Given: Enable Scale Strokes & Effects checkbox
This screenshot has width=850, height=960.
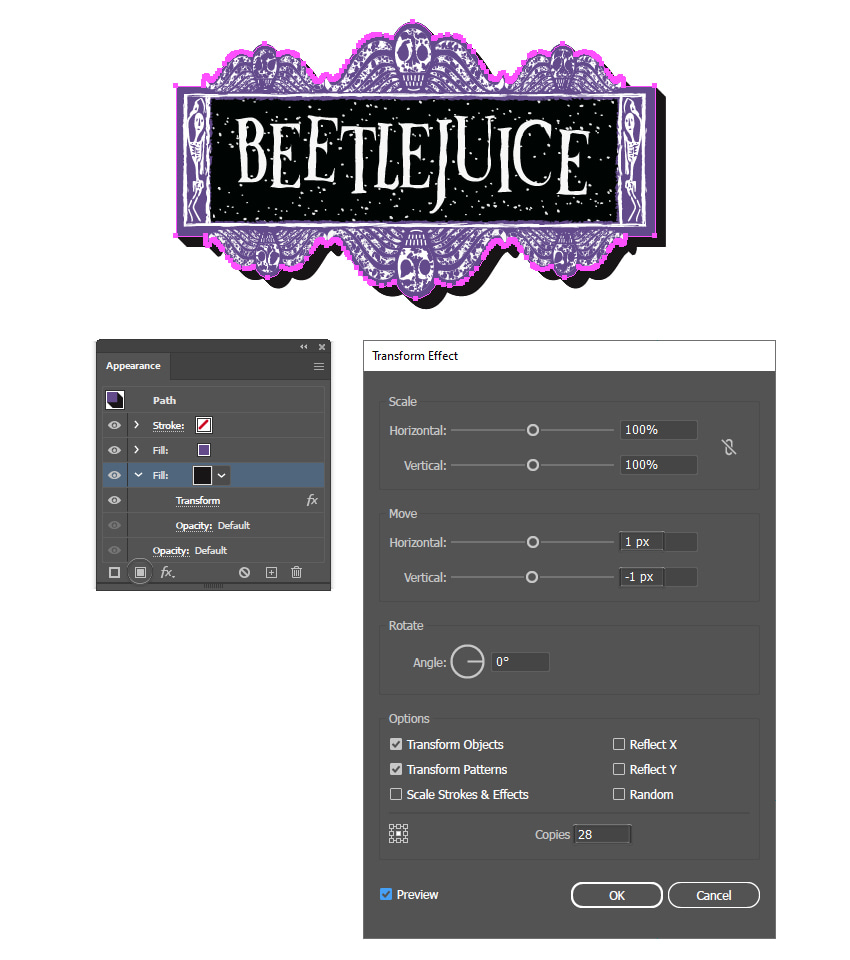Looking at the screenshot, I should [396, 794].
